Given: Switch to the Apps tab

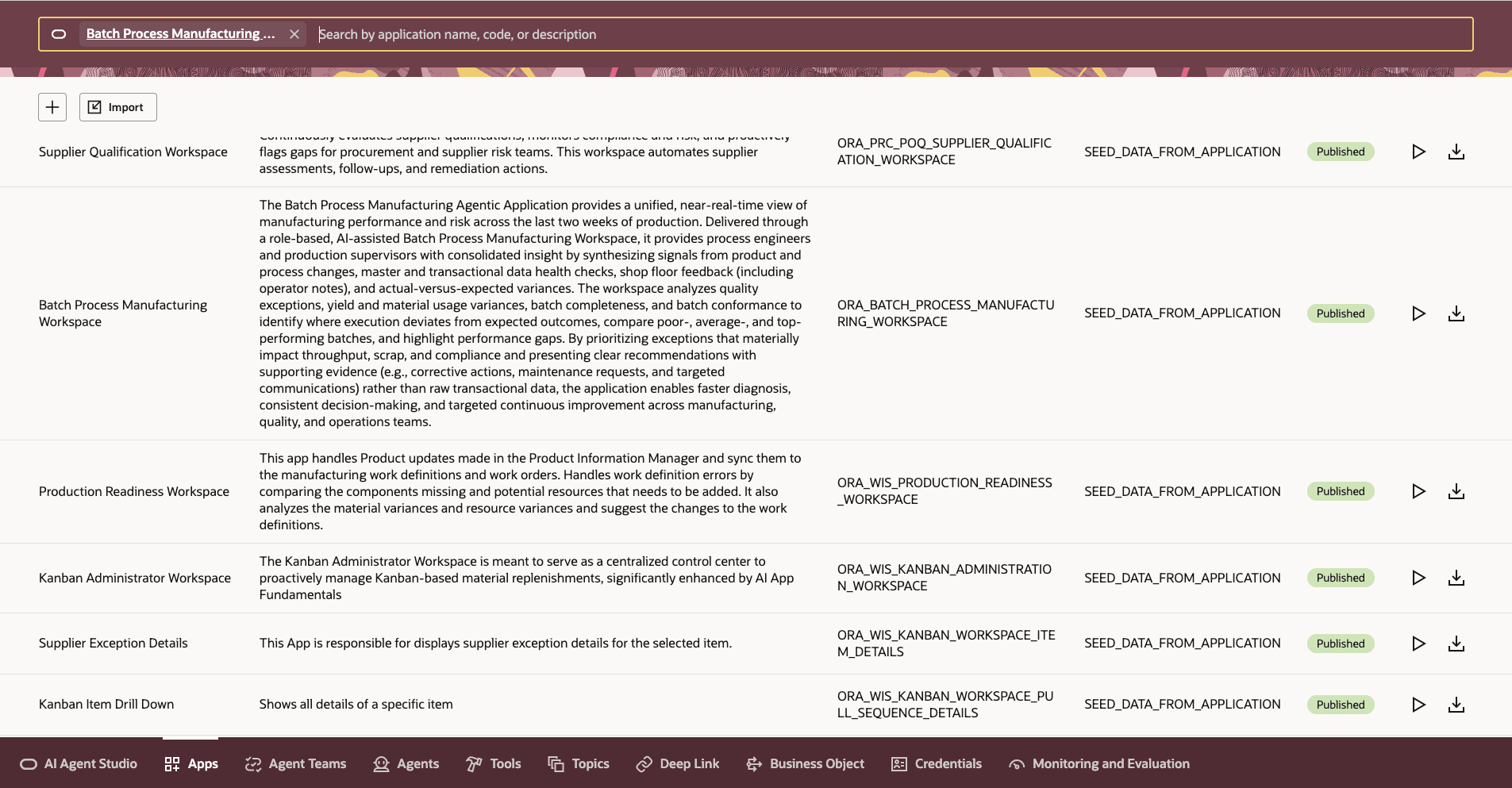Looking at the screenshot, I should pos(191,763).
